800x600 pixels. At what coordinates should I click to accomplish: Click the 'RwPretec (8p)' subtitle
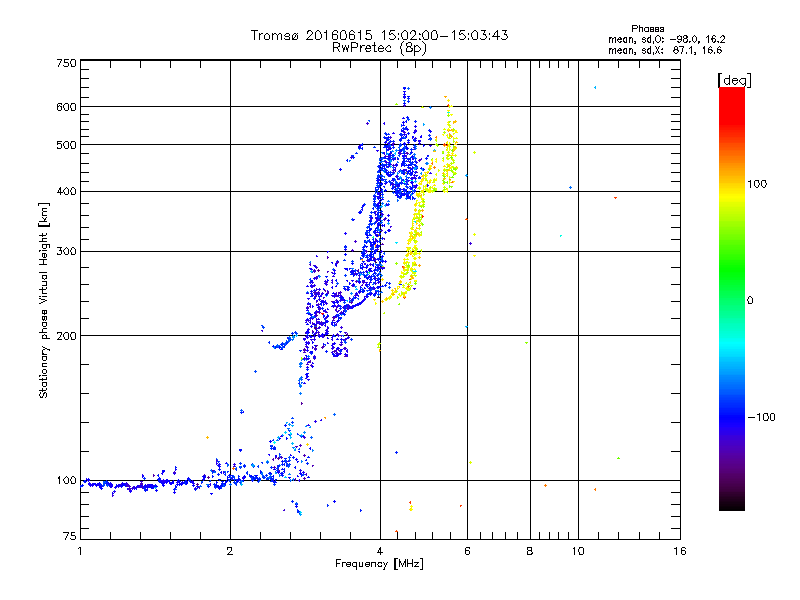[379, 48]
